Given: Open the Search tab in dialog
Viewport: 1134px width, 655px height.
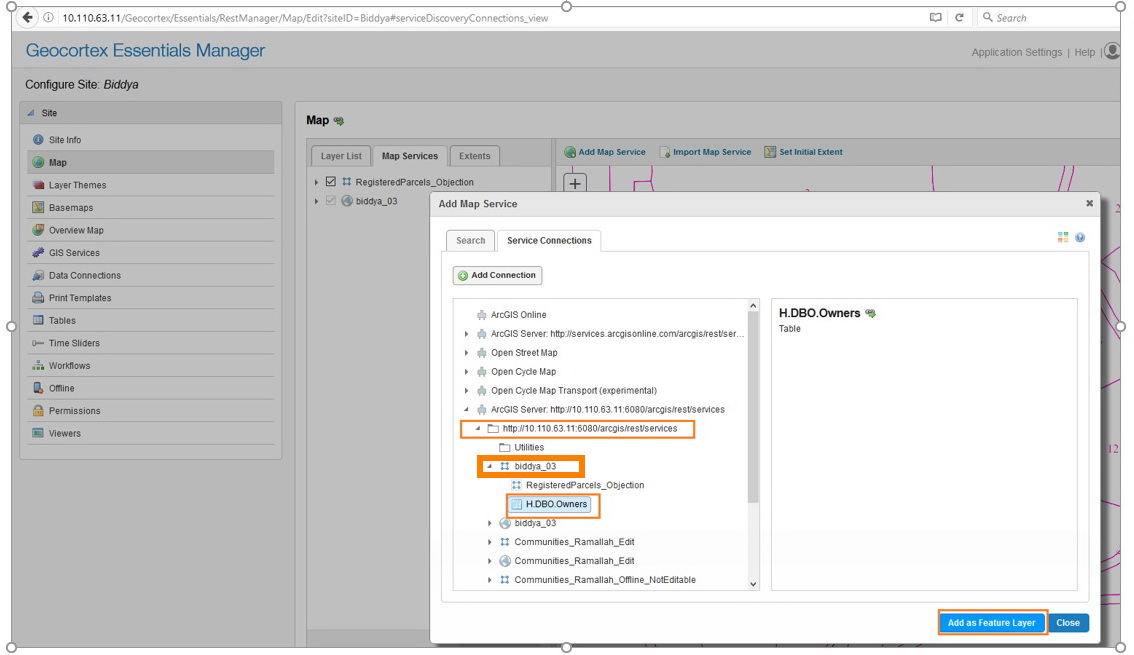Looking at the screenshot, I should coord(470,240).
